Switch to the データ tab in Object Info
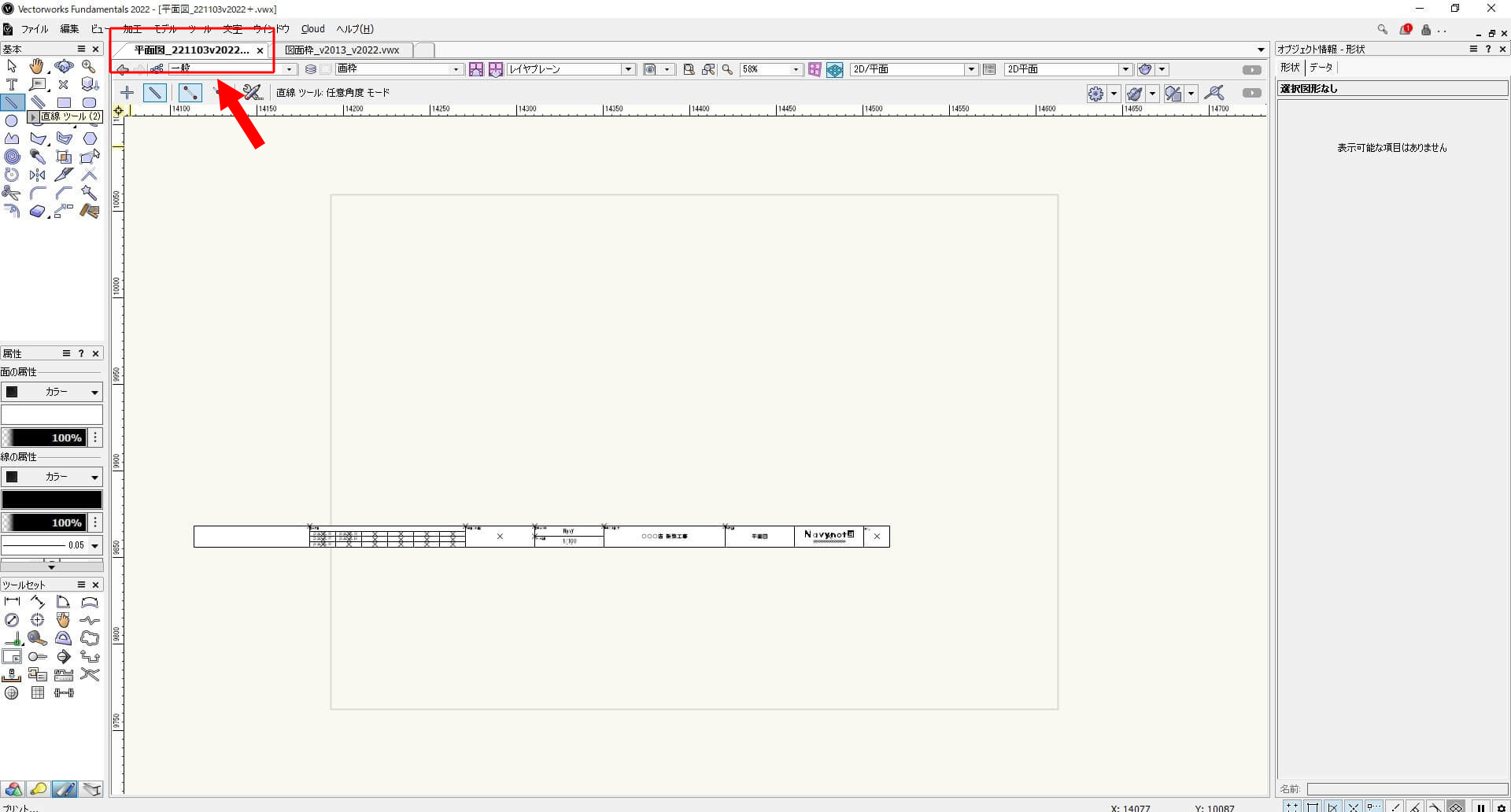The image size is (1511, 812). tap(1321, 68)
